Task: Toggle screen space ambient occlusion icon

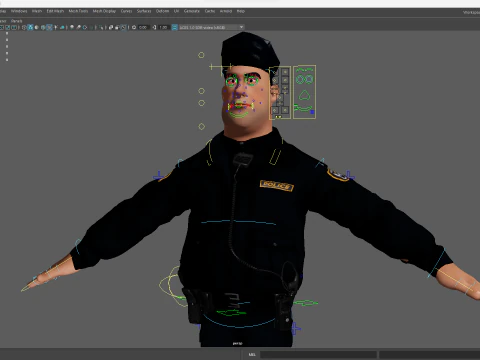Action: (72, 27)
